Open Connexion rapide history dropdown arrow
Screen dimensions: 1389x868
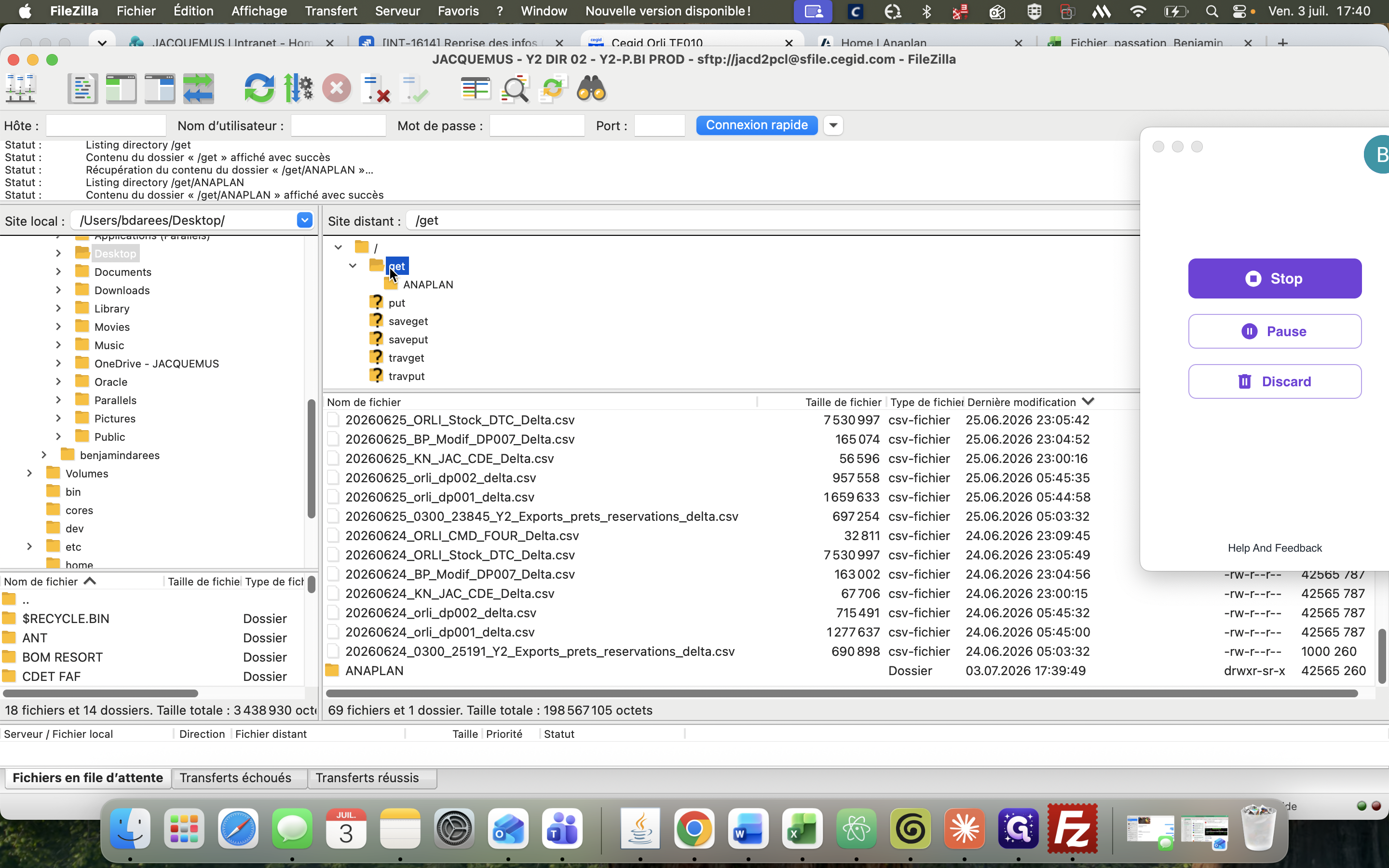pos(833,125)
